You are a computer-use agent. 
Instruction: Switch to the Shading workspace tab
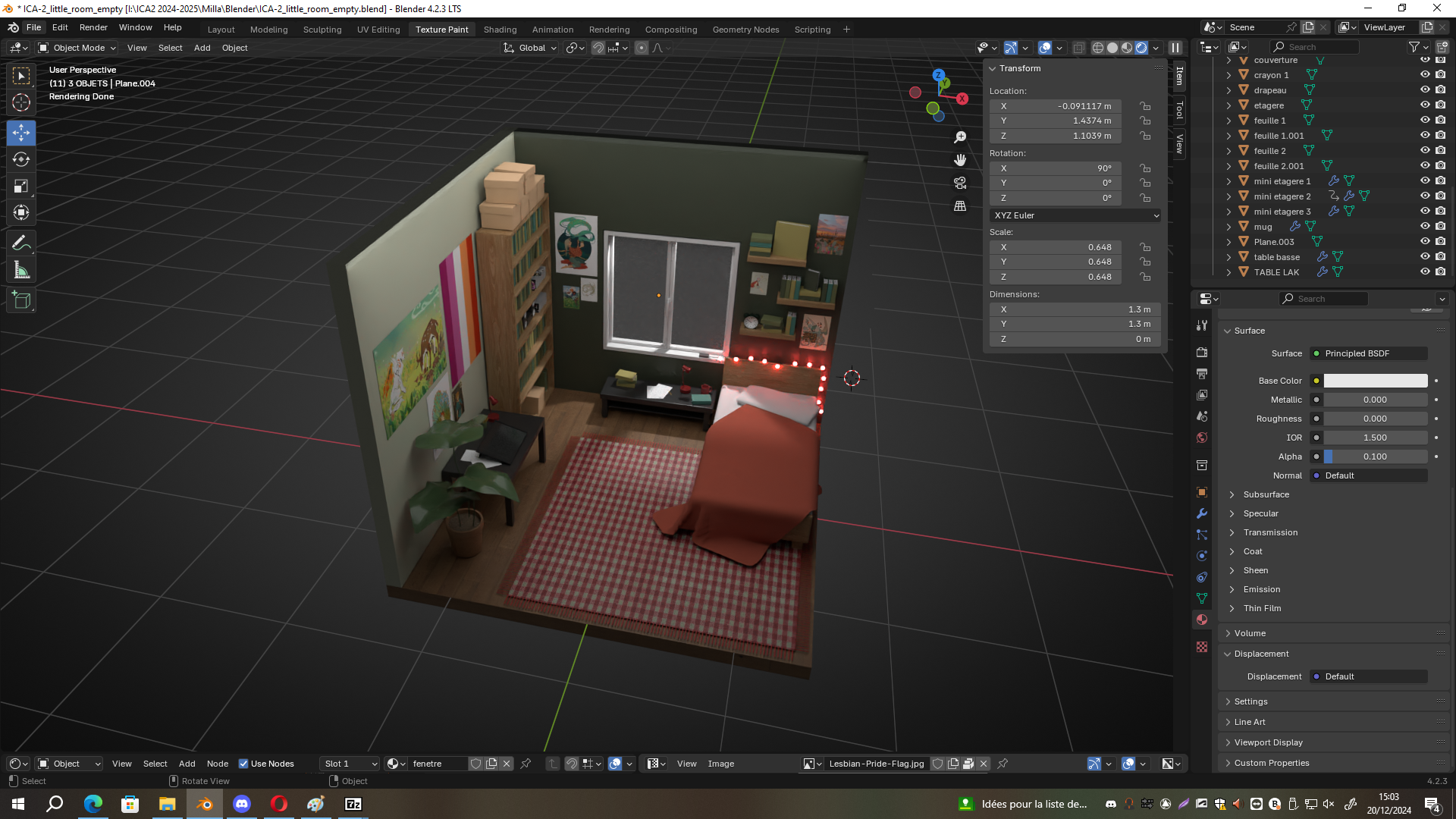click(x=500, y=30)
